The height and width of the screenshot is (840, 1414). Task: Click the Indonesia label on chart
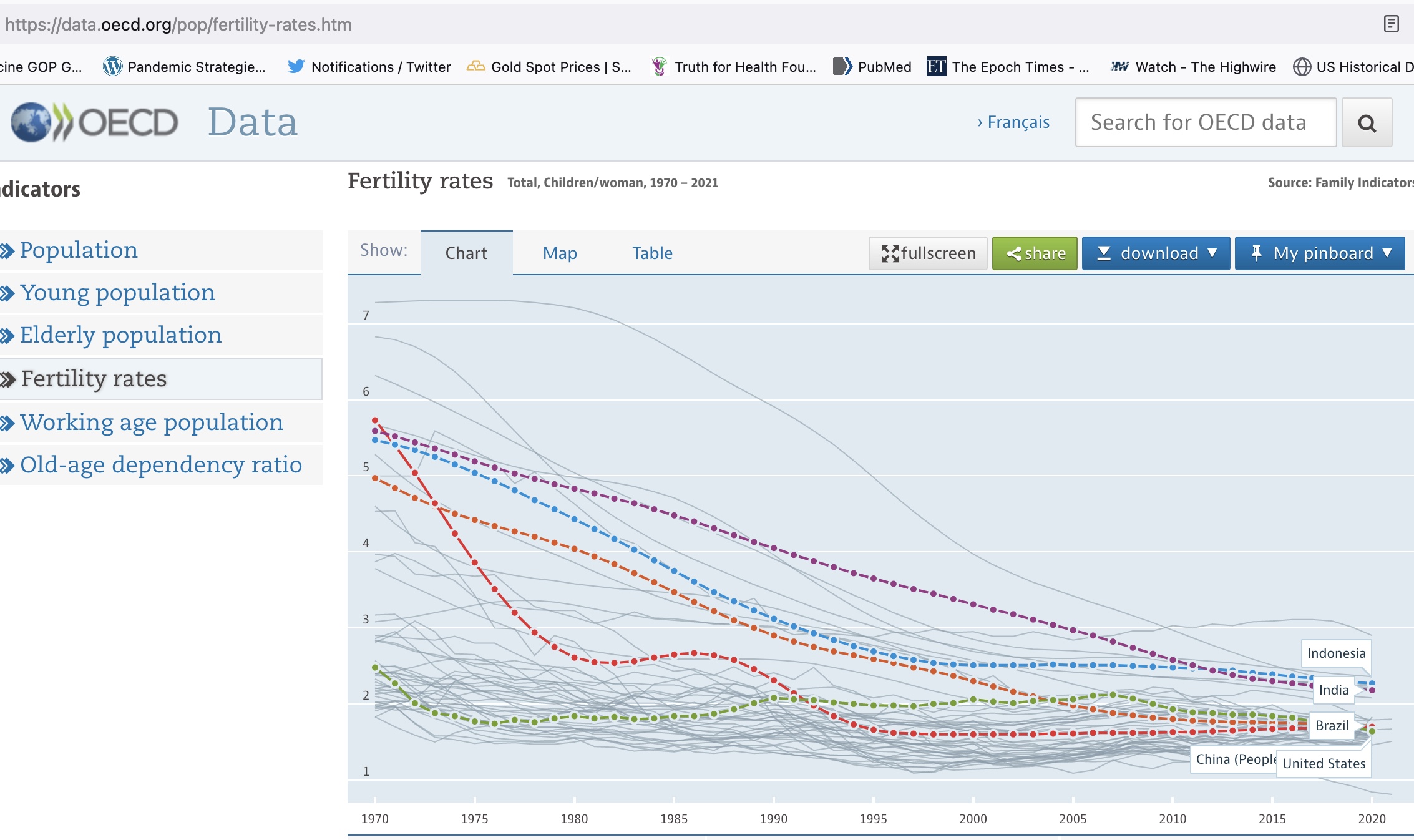[x=1336, y=653]
